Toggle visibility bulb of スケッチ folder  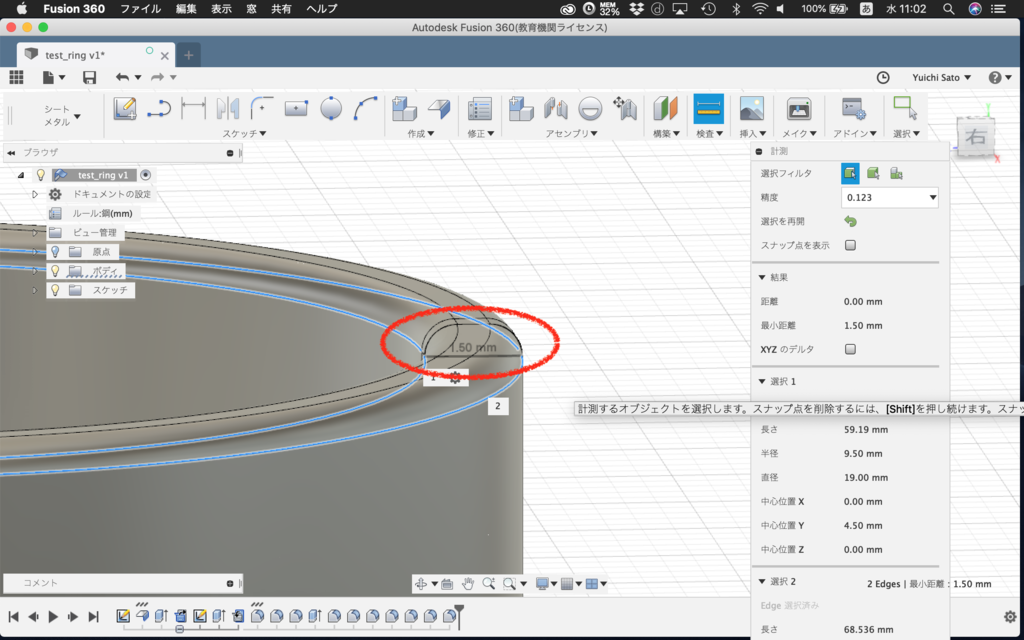point(56,290)
